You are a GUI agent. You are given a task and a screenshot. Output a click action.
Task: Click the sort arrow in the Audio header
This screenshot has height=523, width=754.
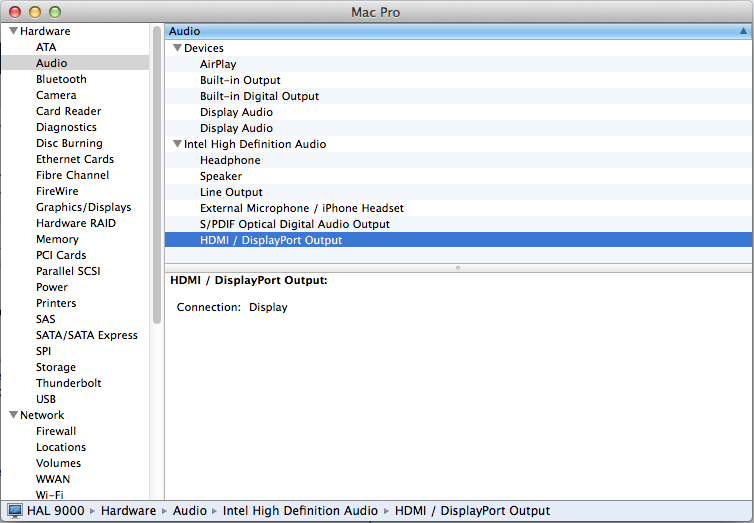[743, 31]
